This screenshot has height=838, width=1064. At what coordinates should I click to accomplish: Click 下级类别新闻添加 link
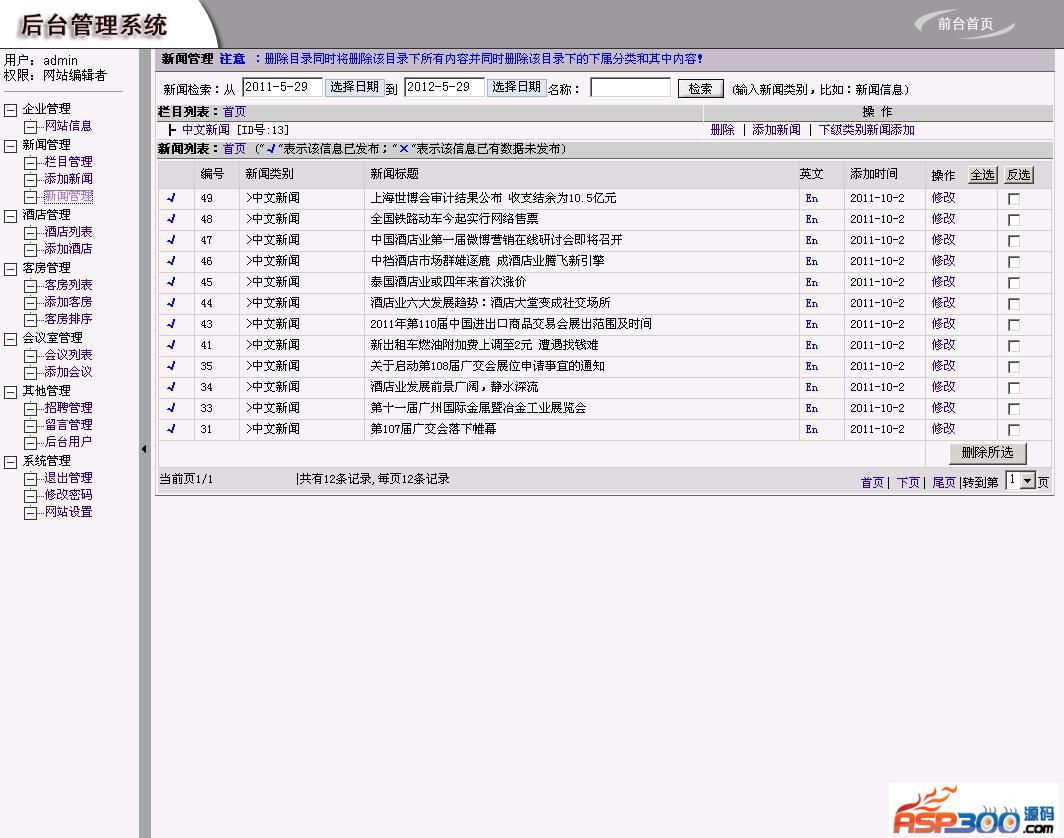click(867, 130)
